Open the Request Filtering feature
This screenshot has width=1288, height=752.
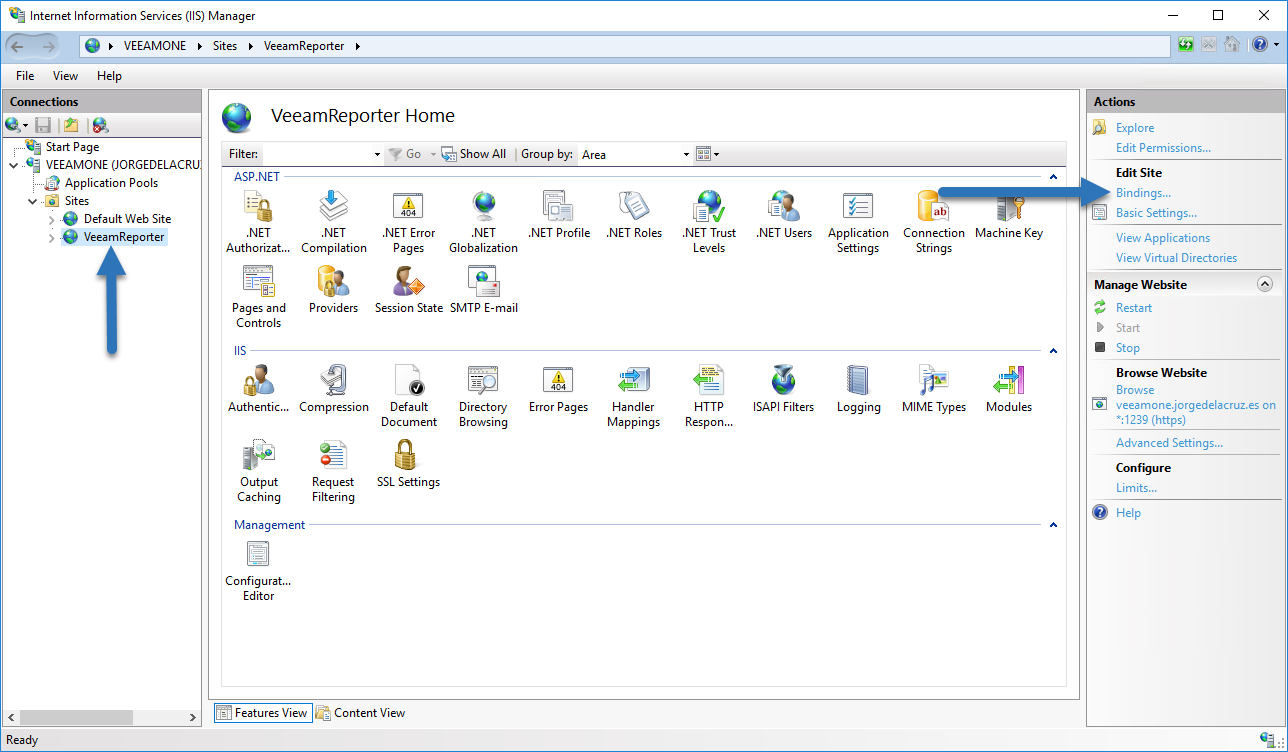click(333, 471)
